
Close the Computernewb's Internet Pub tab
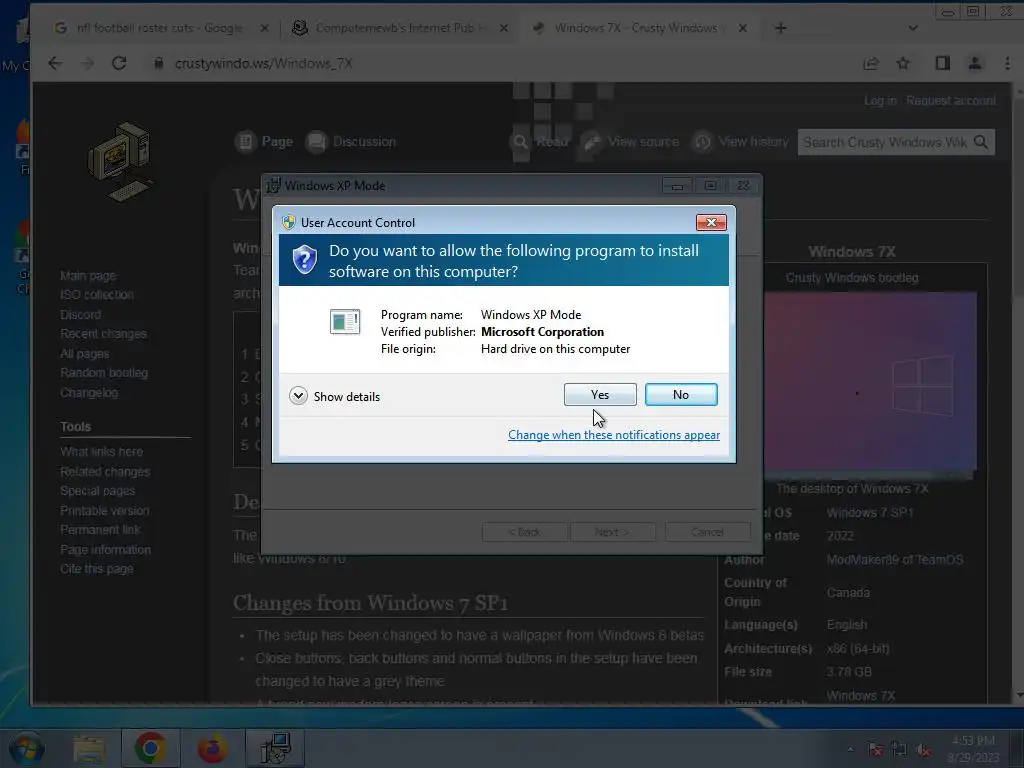(x=504, y=28)
